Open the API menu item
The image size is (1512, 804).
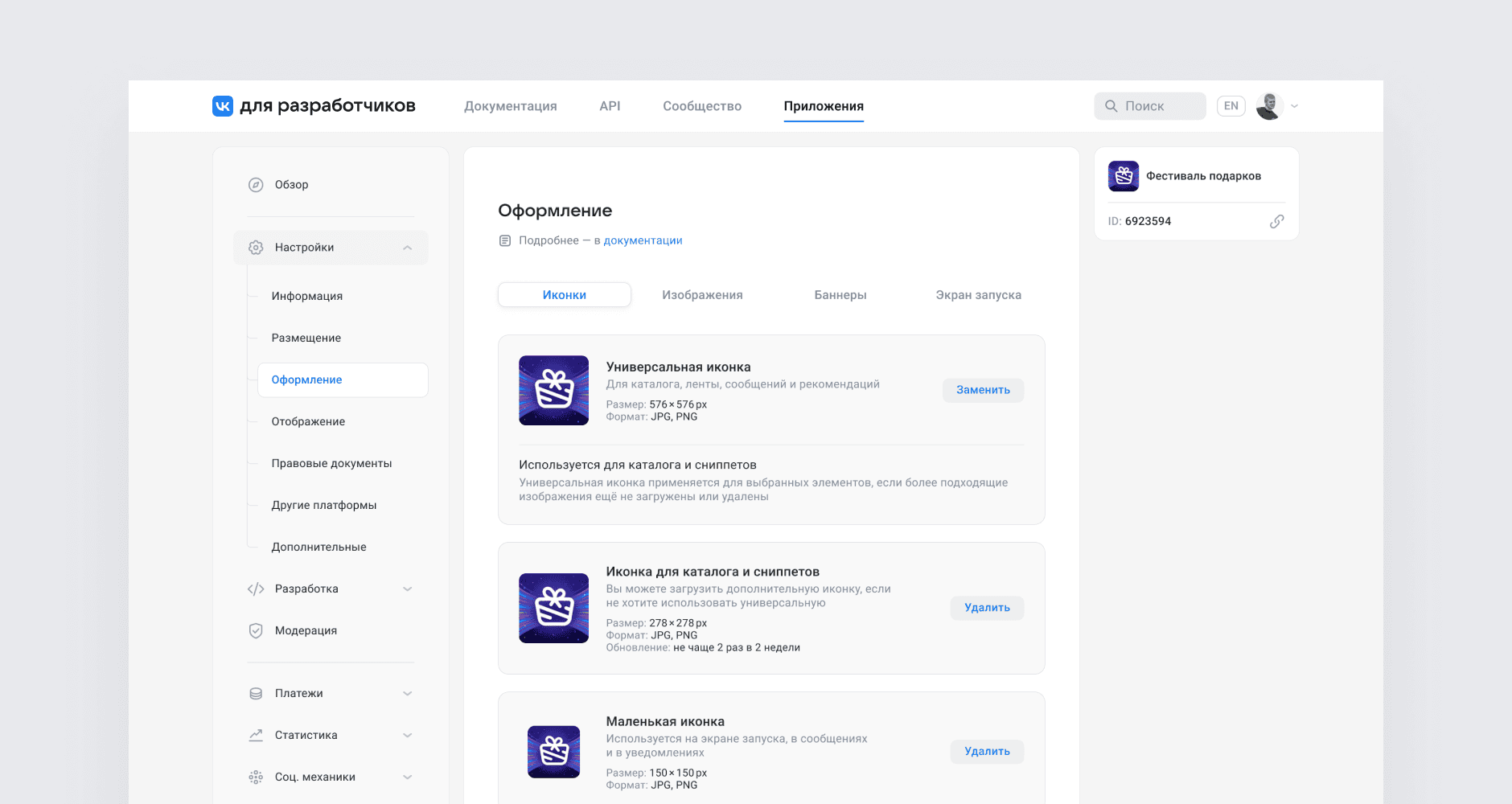click(610, 106)
